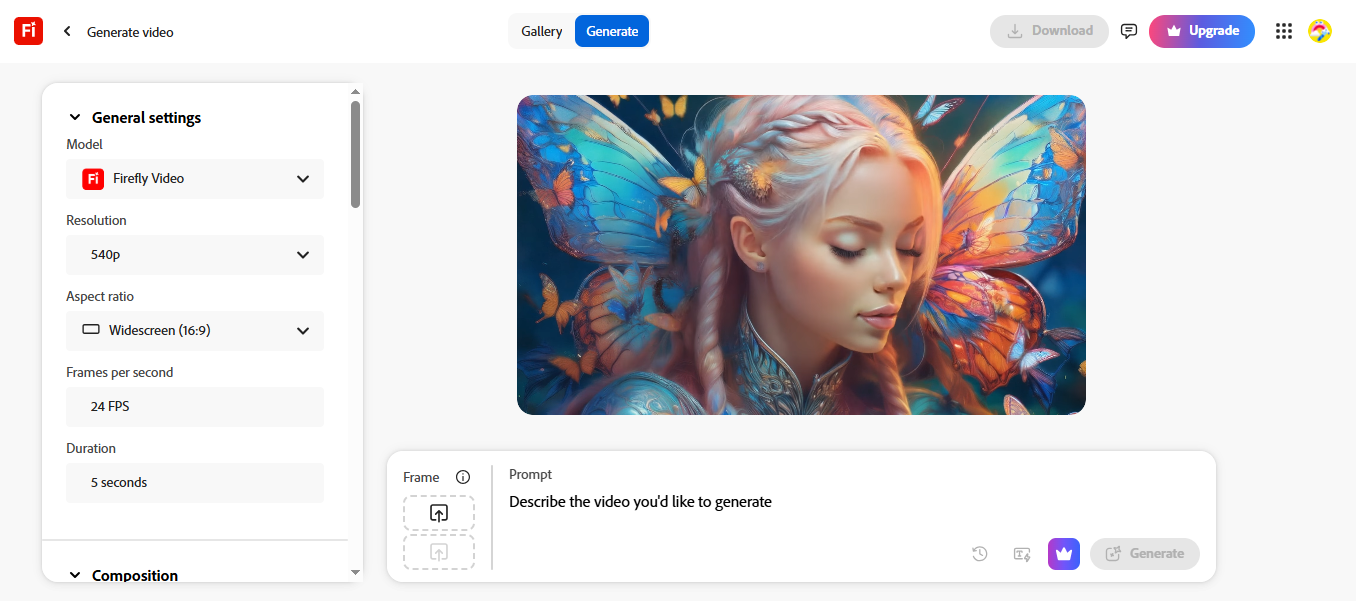The image size is (1356, 601).
Task: Open the user profile avatar
Action: [x=1320, y=31]
